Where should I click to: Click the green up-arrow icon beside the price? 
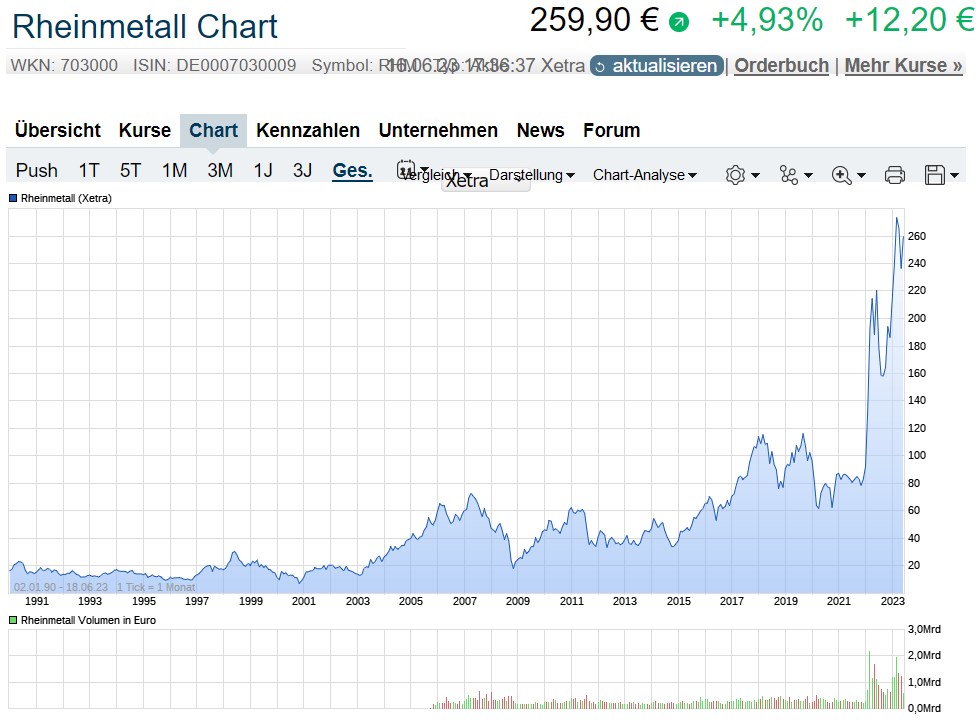pos(678,23)
